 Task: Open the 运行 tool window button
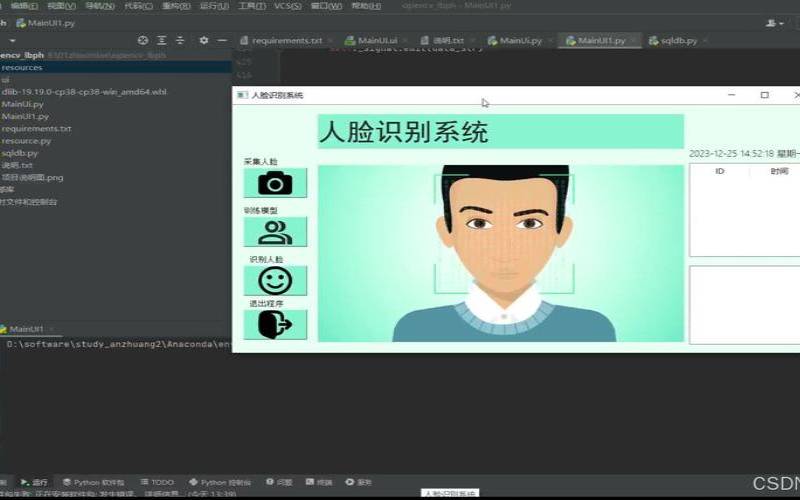pos(34,482)
